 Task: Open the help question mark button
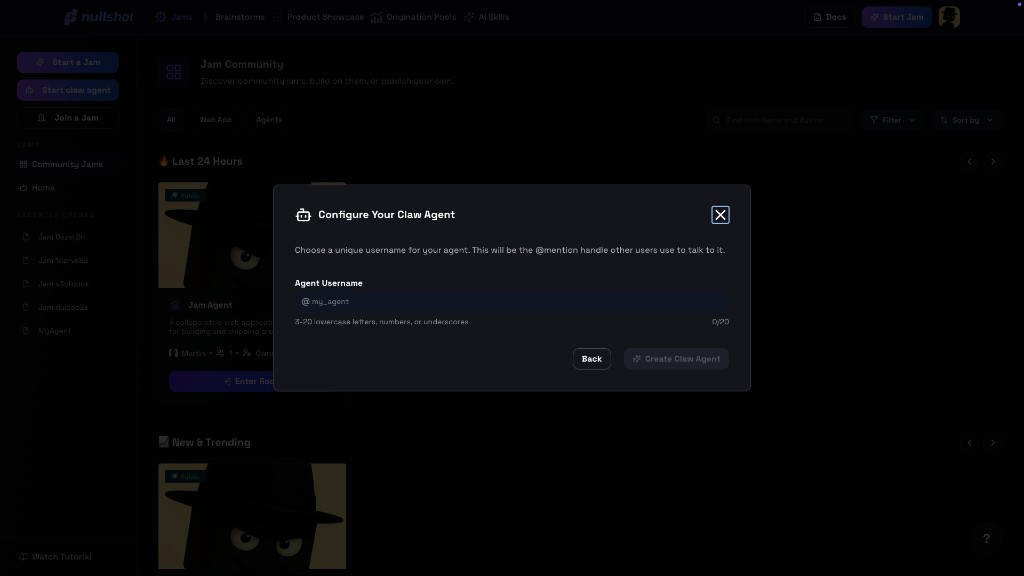point(986,539)
